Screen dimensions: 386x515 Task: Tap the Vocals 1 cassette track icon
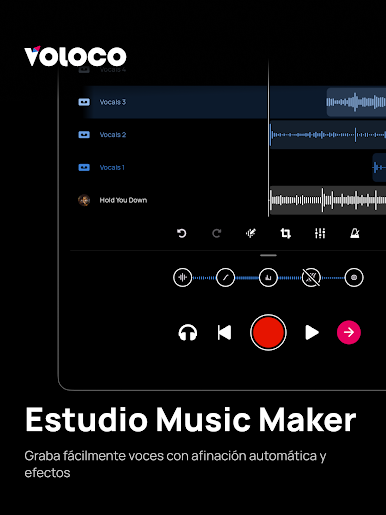pos(84,167)
